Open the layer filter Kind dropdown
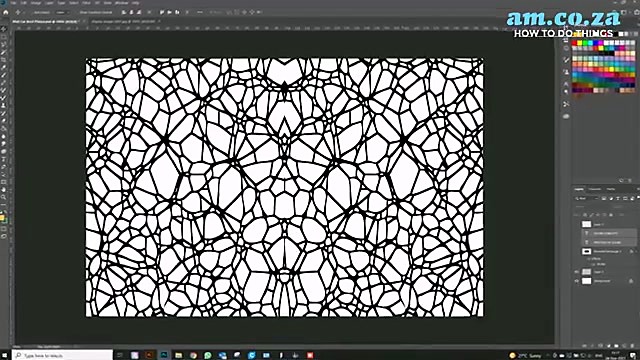Image resolution: width=640 pixels, height=360 pixels. pyautogui.click(x=586, y=198)
